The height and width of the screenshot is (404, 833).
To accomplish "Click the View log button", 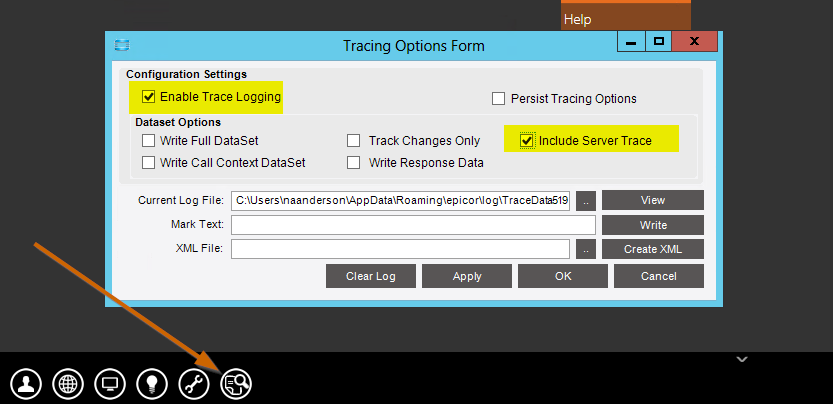I will [653, 200].
